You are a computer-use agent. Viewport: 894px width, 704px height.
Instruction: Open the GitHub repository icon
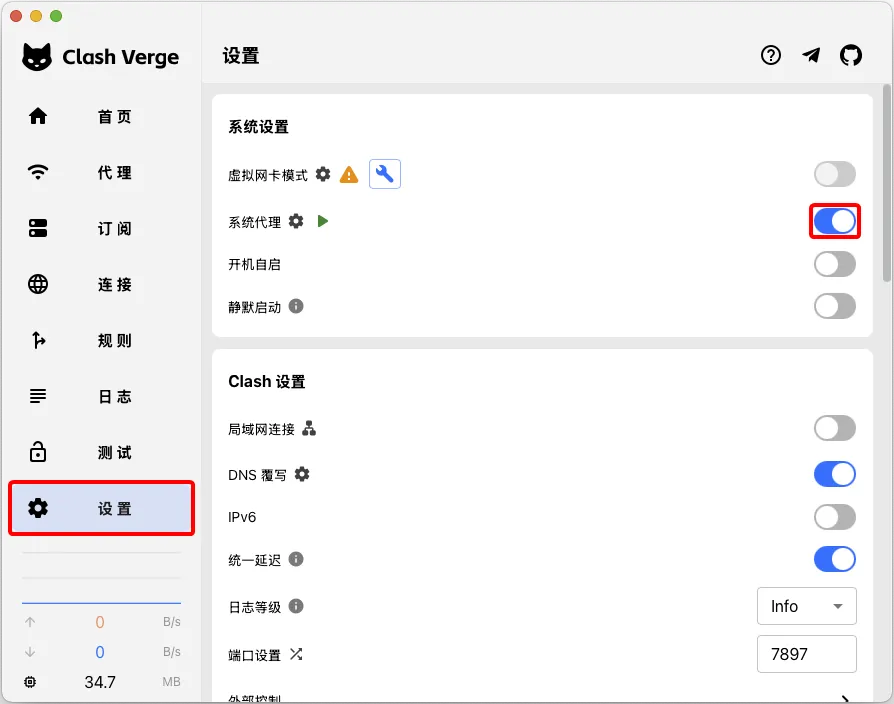point(851,55)
